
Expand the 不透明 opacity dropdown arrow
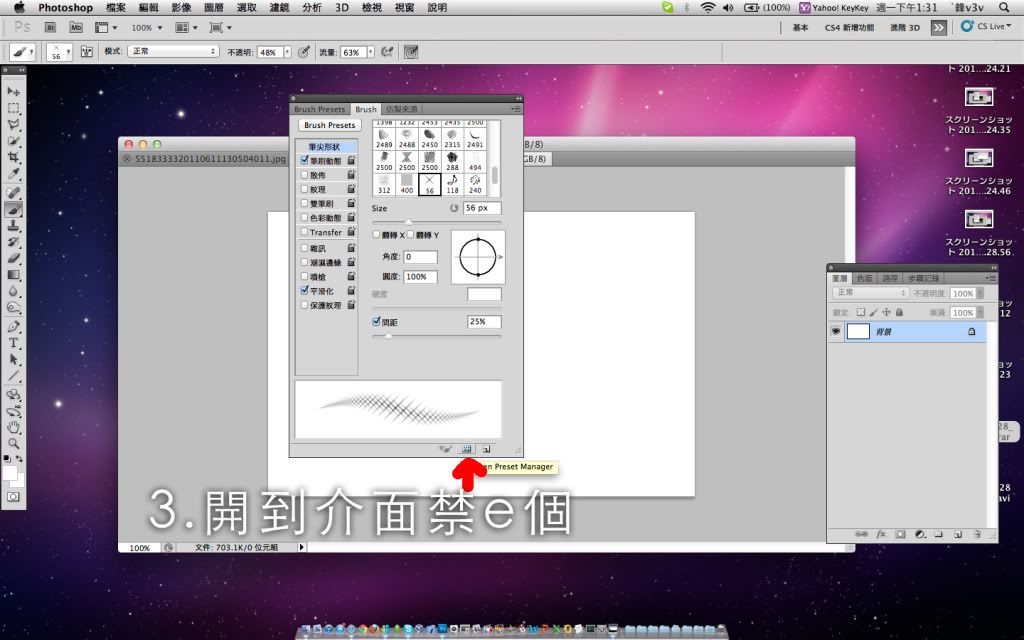288,51
